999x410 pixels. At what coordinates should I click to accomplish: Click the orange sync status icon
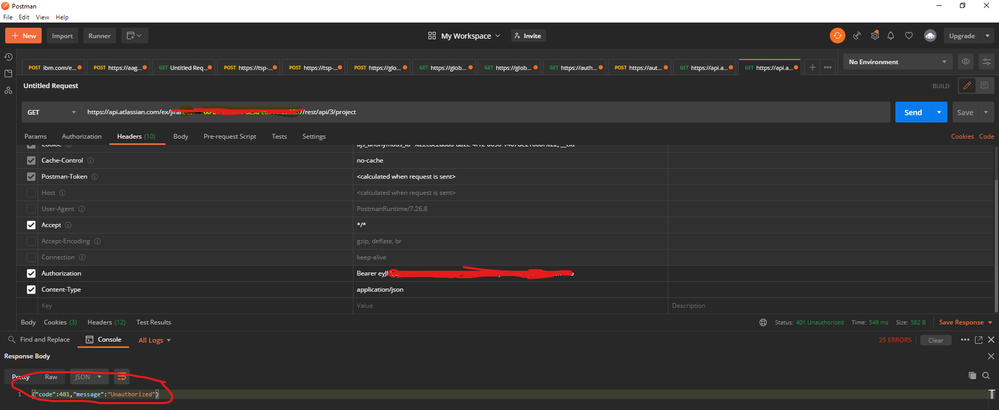tap(837, 36)
